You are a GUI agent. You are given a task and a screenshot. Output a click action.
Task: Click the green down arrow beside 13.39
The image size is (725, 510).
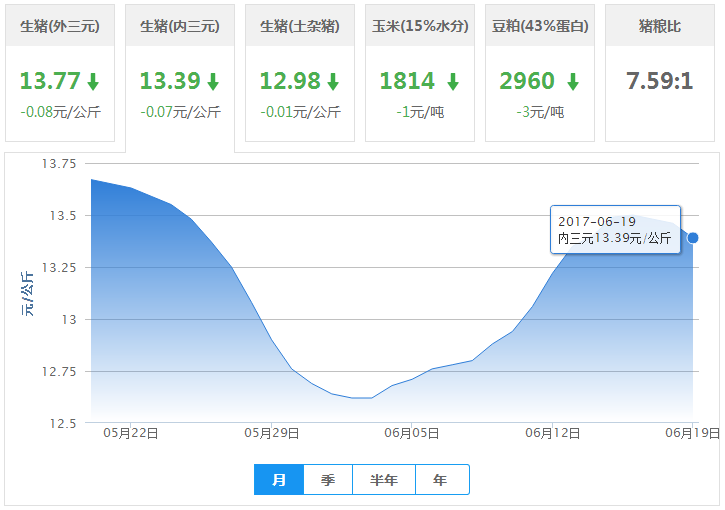point(213,81)
